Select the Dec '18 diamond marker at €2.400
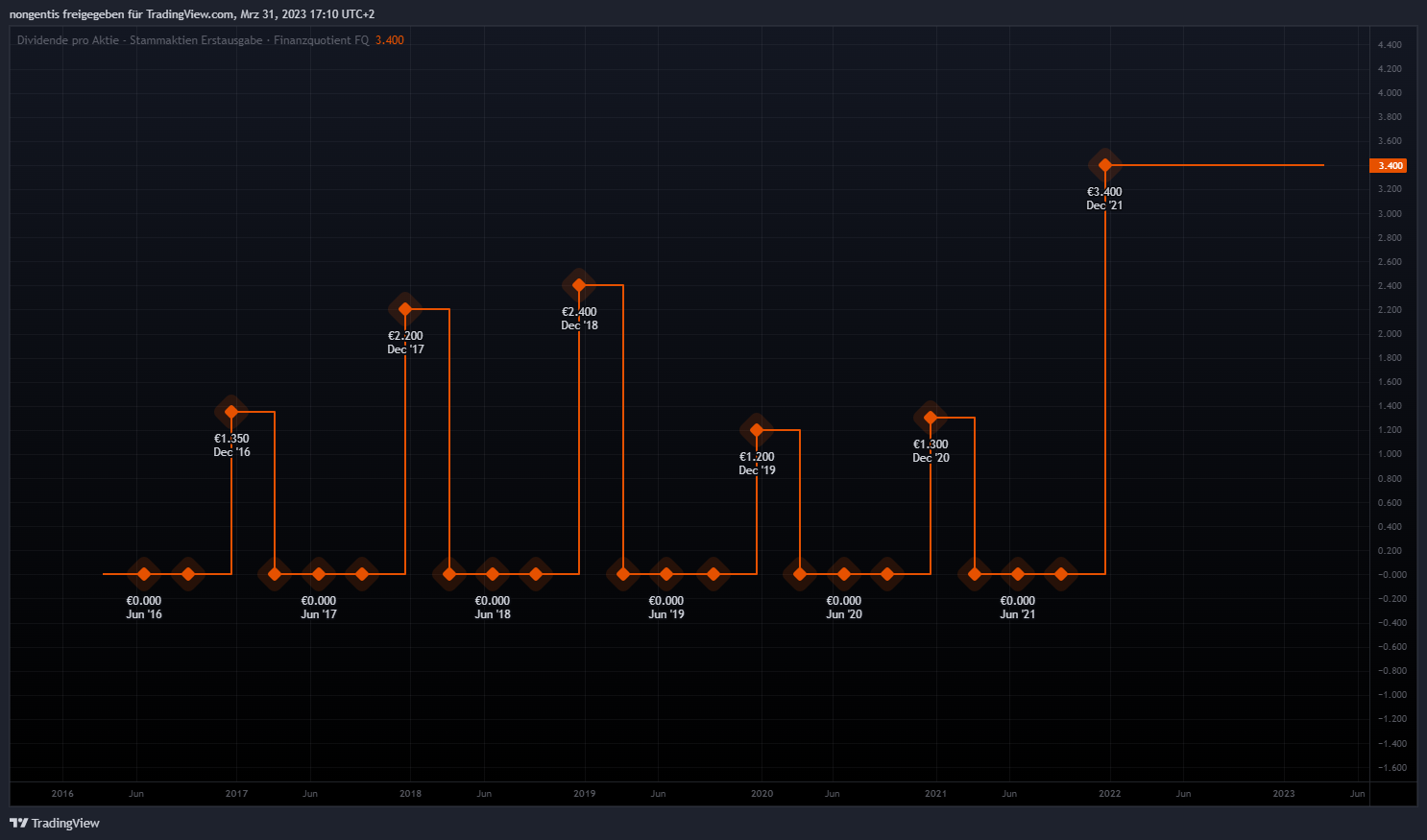The width and height of the screenshot is (1427, 840). (x=579, y=285)
